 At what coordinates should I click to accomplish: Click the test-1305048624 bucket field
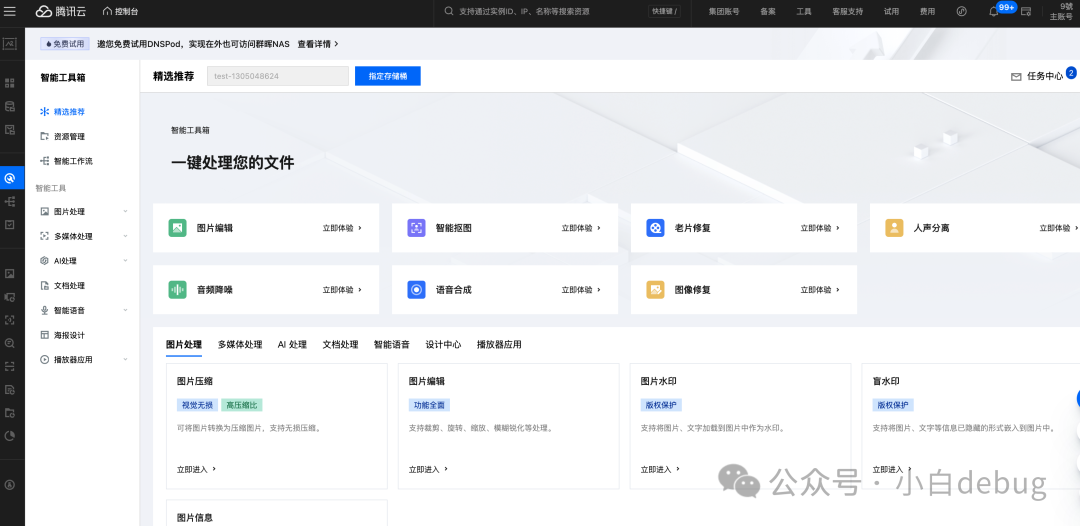278,76
